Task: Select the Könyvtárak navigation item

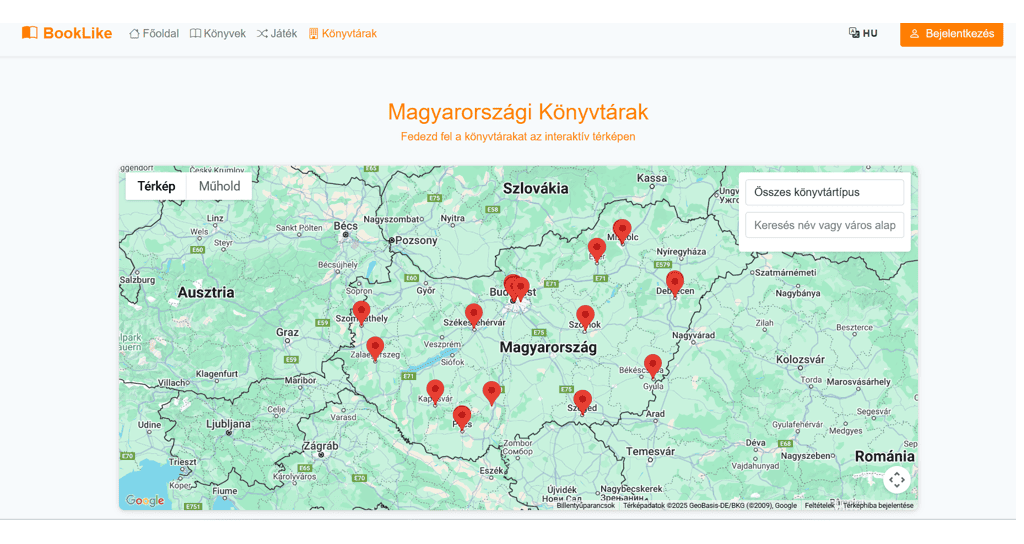Action: (342, 34)
